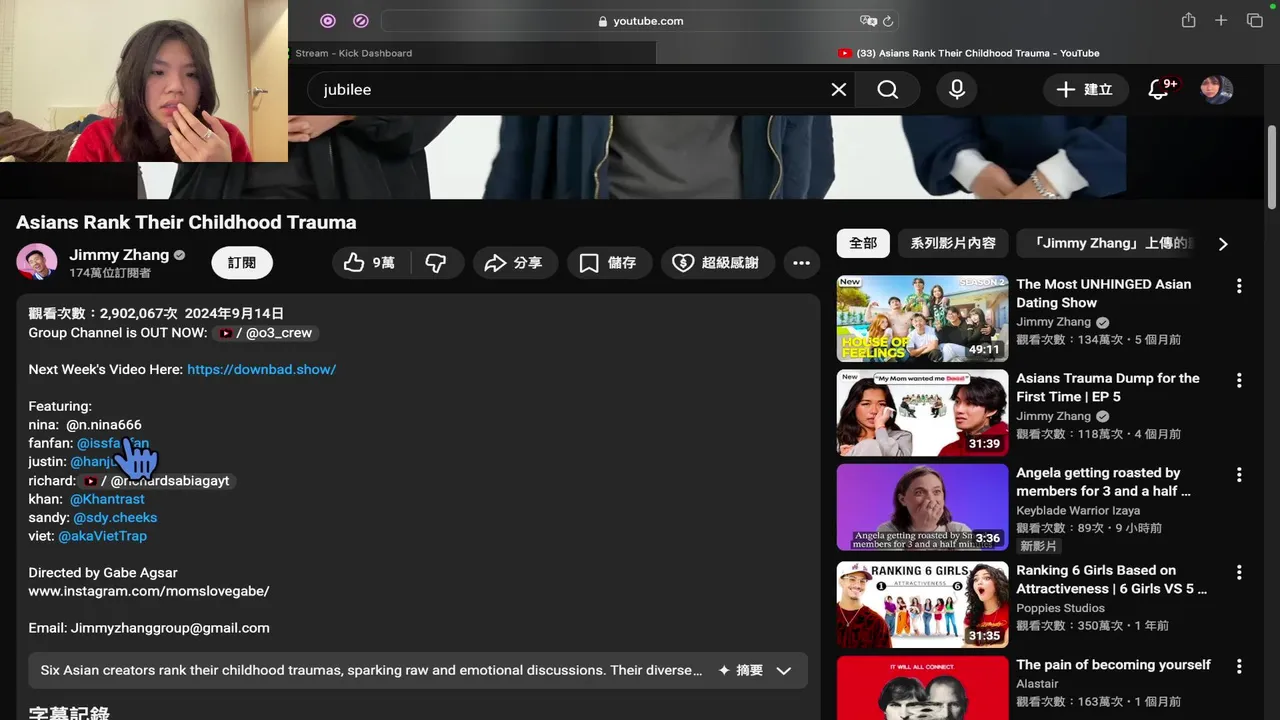Open The pain of becoming yourself thumbnail
This screenshot has height=720, width=1280.
point(922,688)
